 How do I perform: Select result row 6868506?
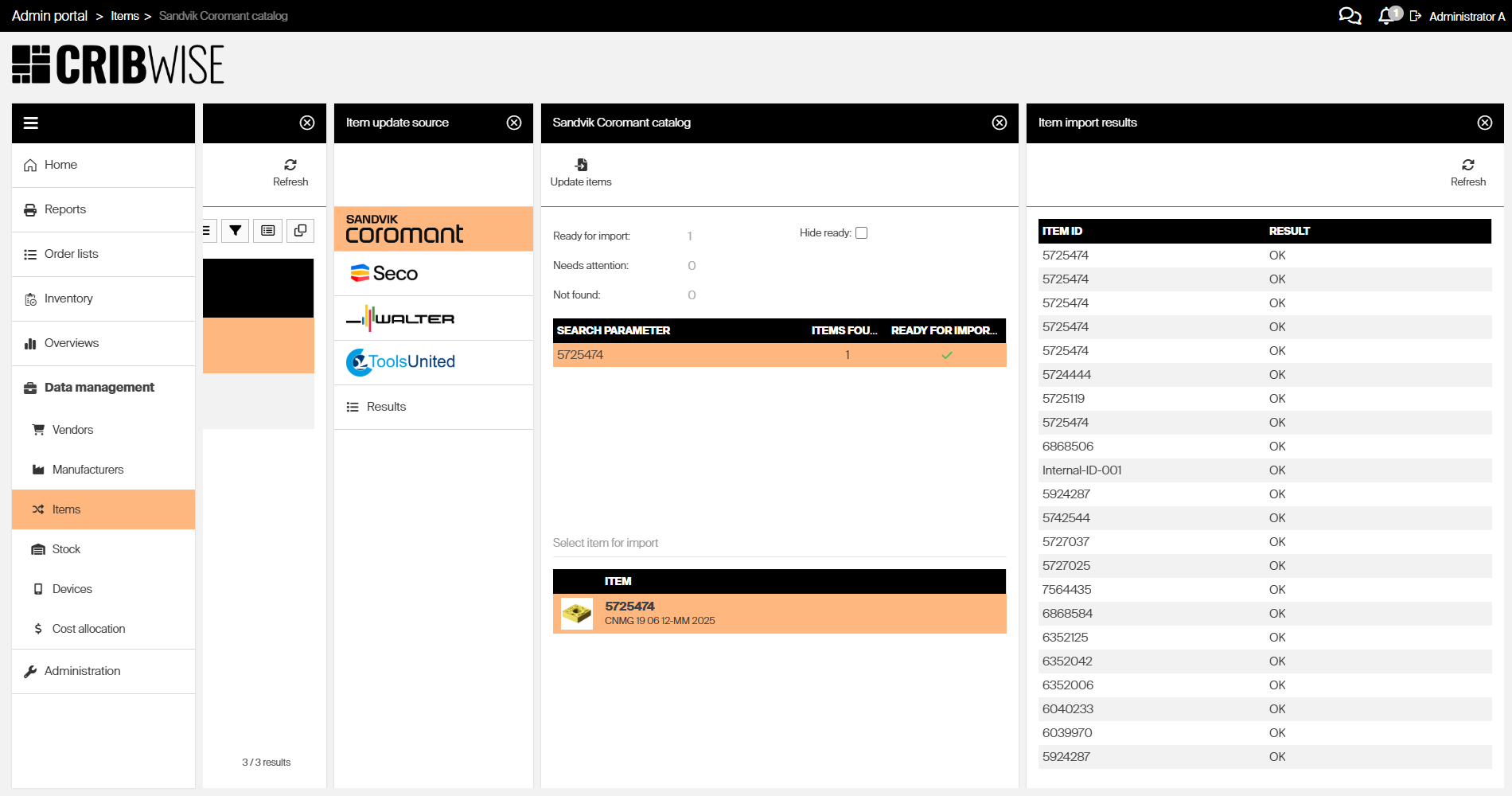(x=1265, y=447)
